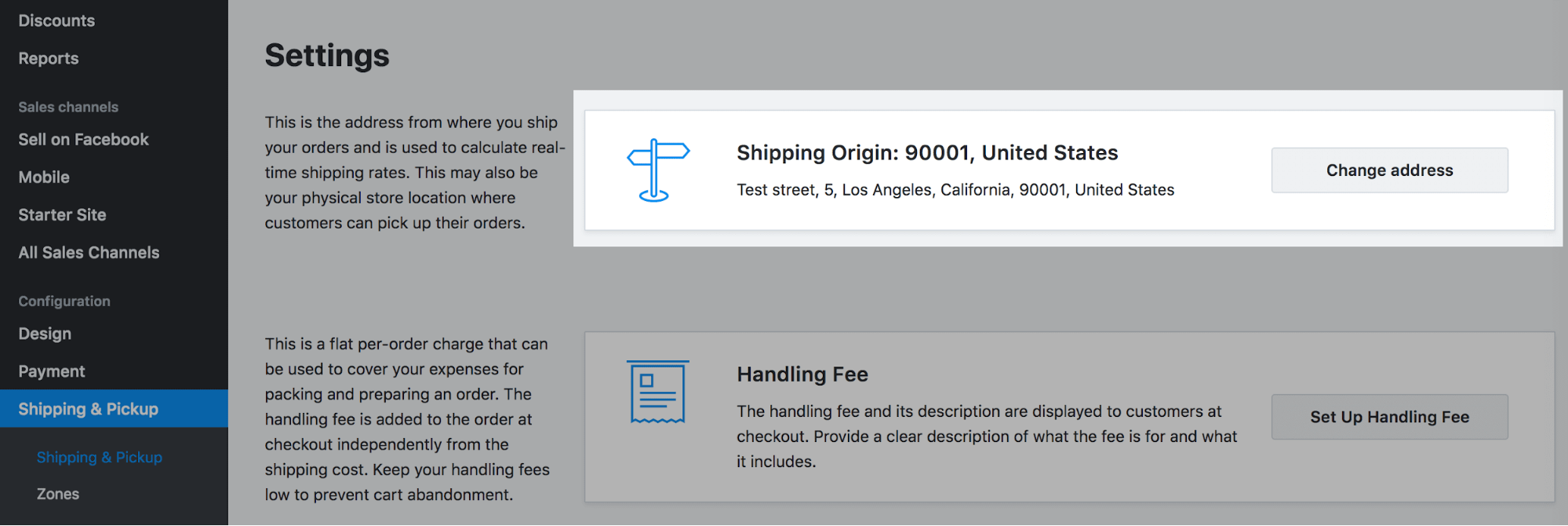Open the Zones submenu item
The width and height of the screenshot is (1568, 526).
pos(58,494)
